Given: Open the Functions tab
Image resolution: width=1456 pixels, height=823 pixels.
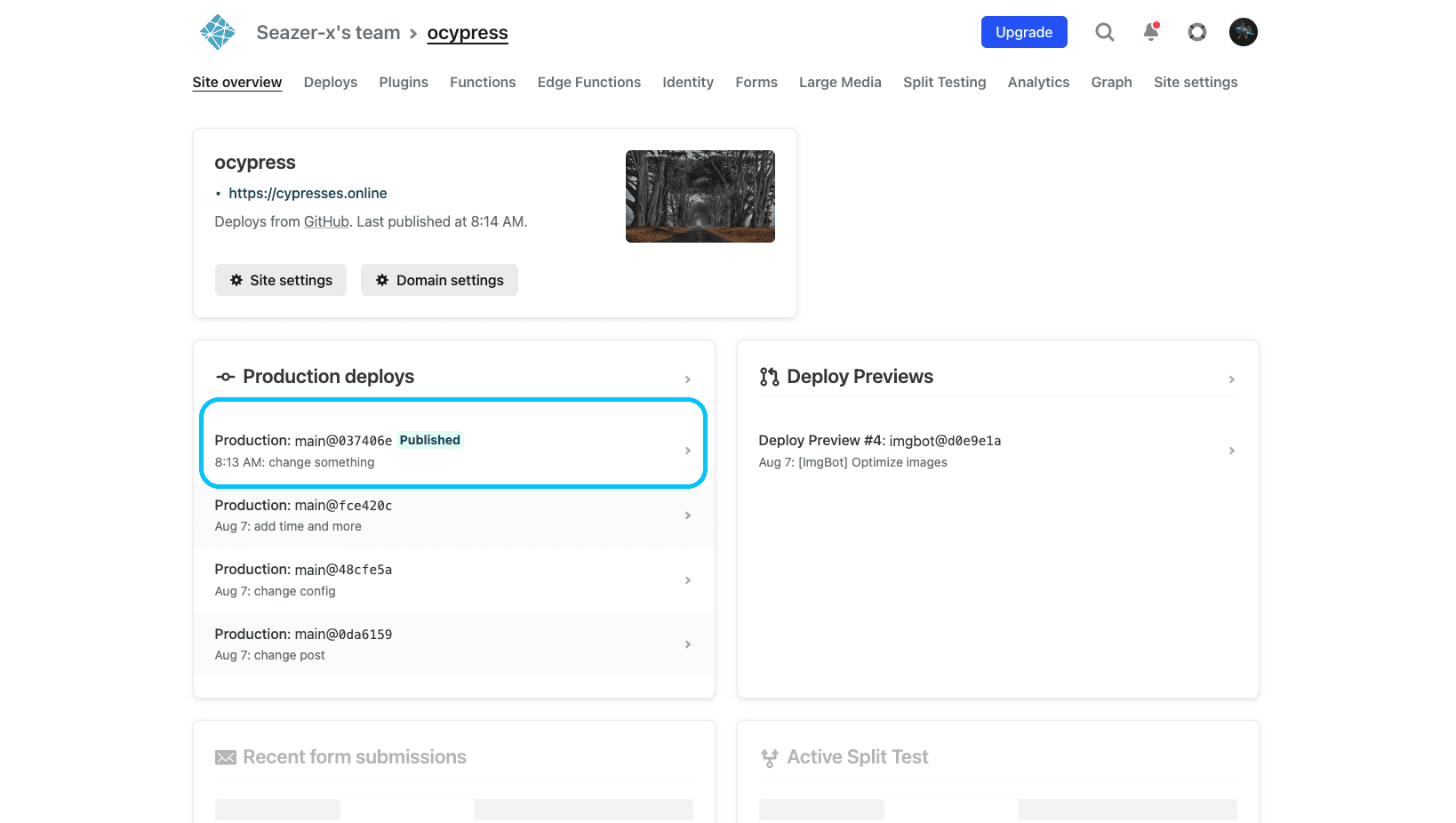Looking at the screenshot, I should click(x=483, y=82).
